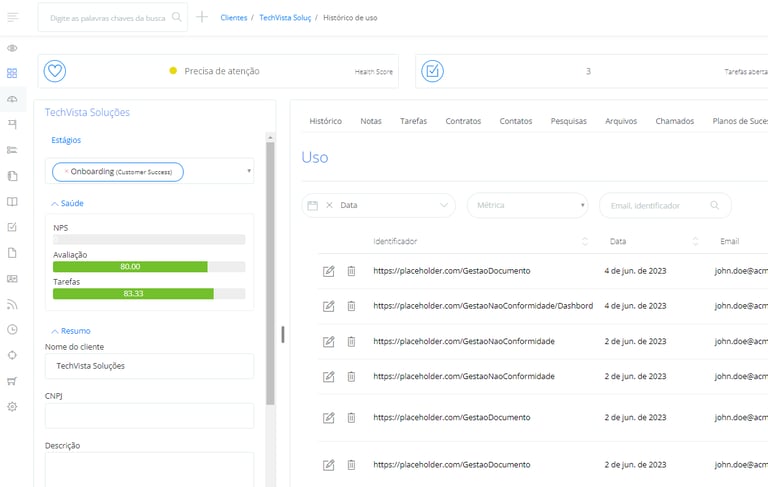Screen dimensions: 768x487
Task: Open the Métrica dropdown
Action: 528,205
